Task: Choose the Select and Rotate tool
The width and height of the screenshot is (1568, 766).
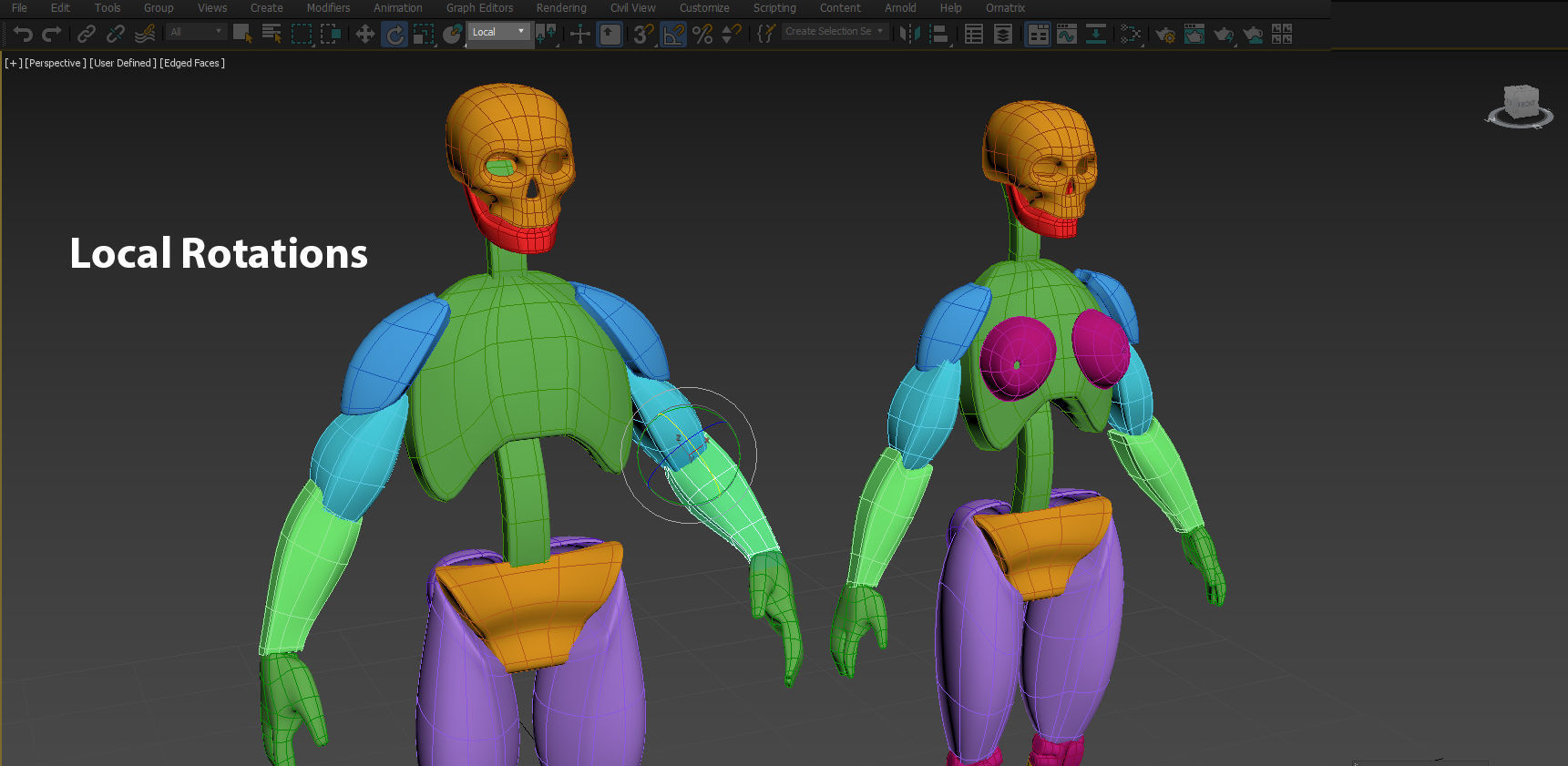Action: tap(395, 34)
